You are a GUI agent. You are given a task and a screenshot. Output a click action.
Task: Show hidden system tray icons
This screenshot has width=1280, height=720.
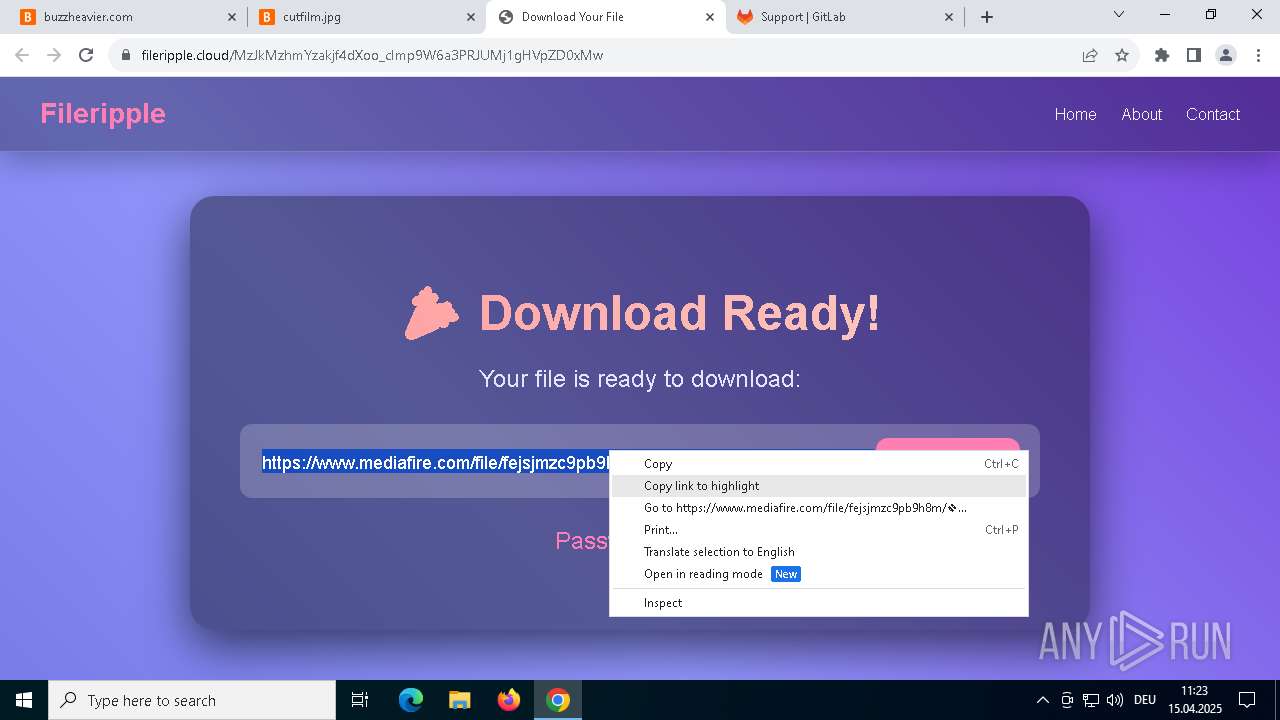click(1043, 700)
